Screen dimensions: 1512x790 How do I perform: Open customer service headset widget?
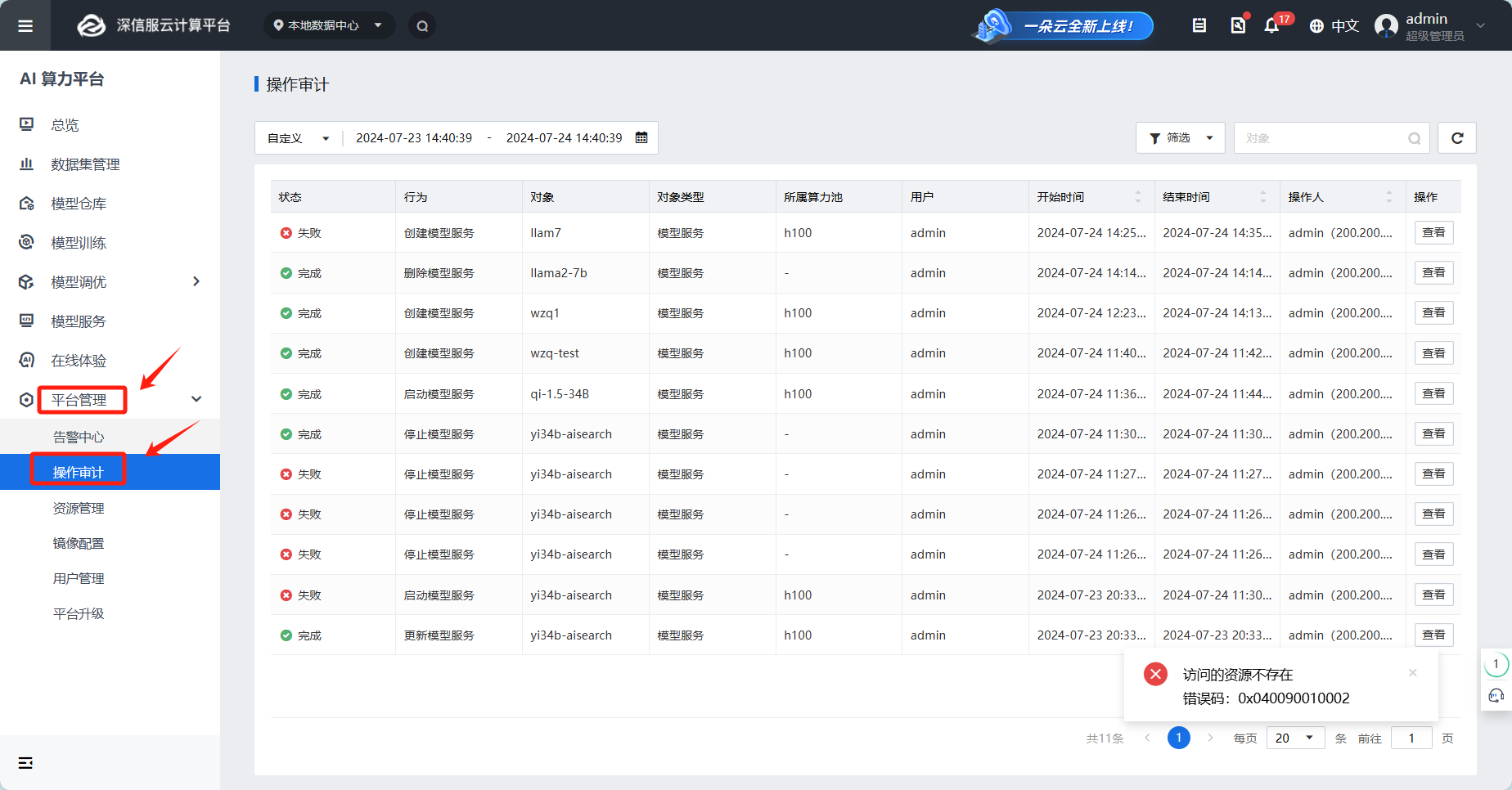click(x=1496, y=696)
